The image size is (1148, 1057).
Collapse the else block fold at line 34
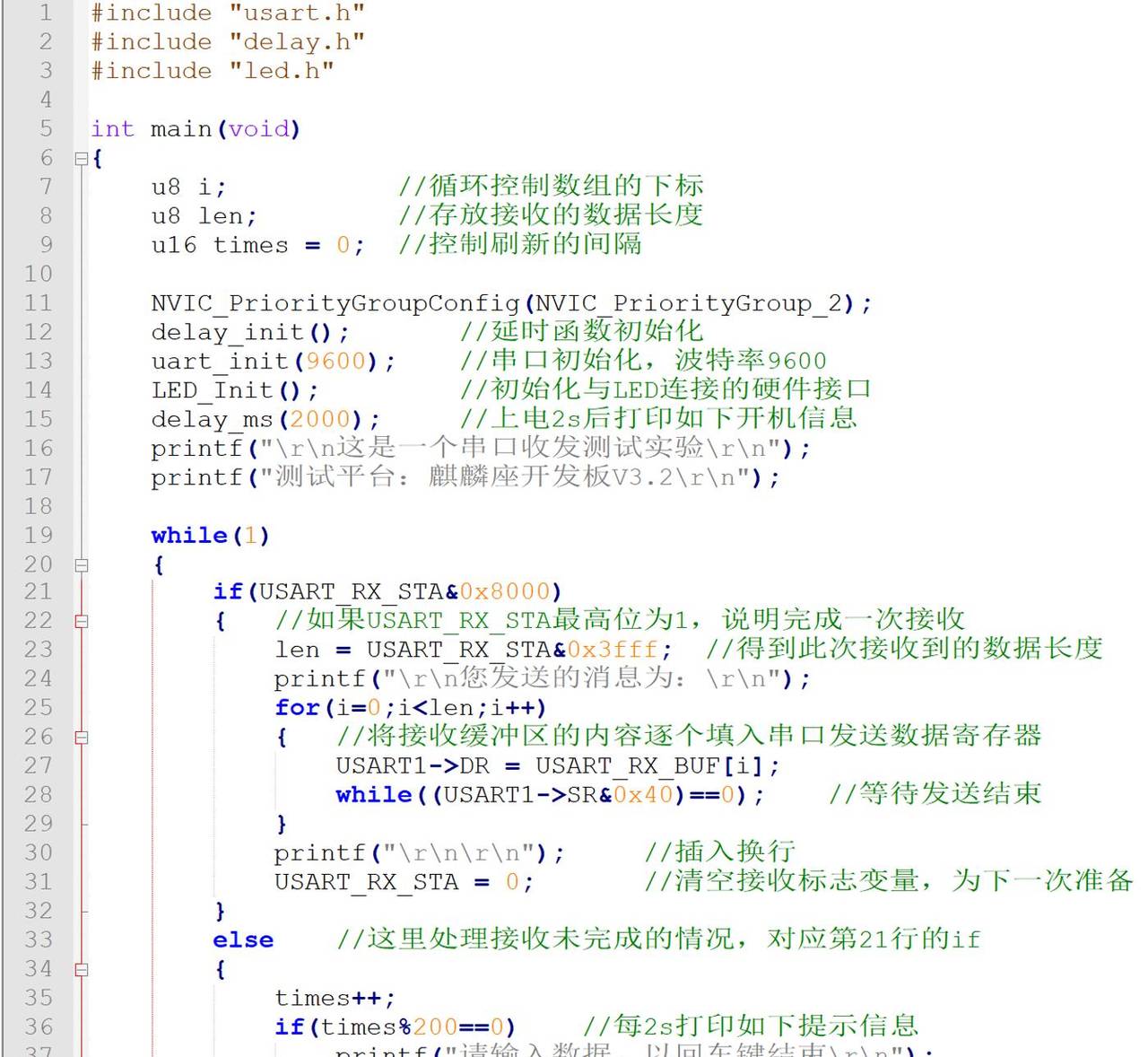tap(82, 968)
